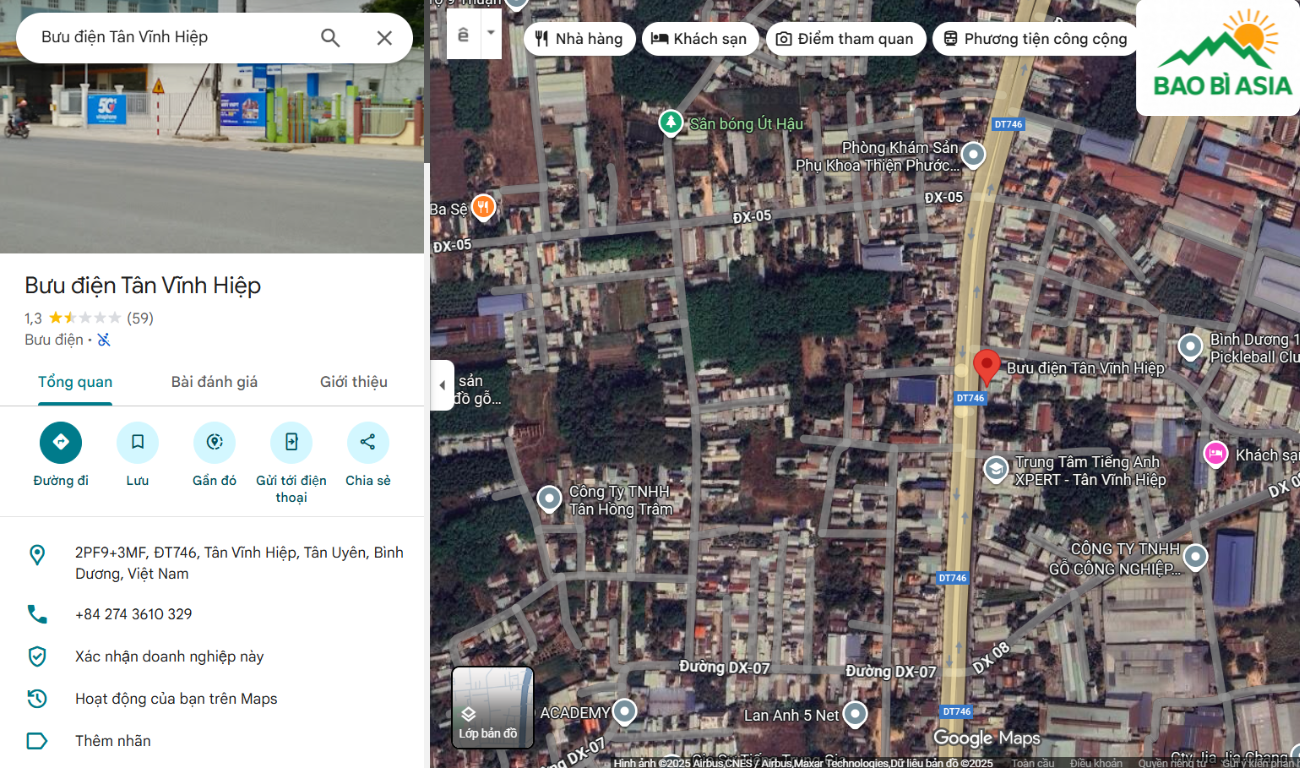Filter map by Nhà hàng
Viewport: 1300px width, 768px height.
pos(579,39)
